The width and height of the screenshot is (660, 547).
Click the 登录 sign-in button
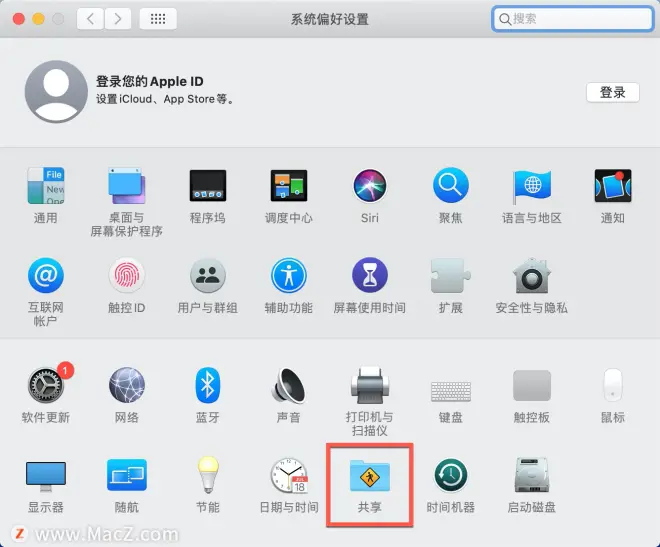tap(612, 93)
